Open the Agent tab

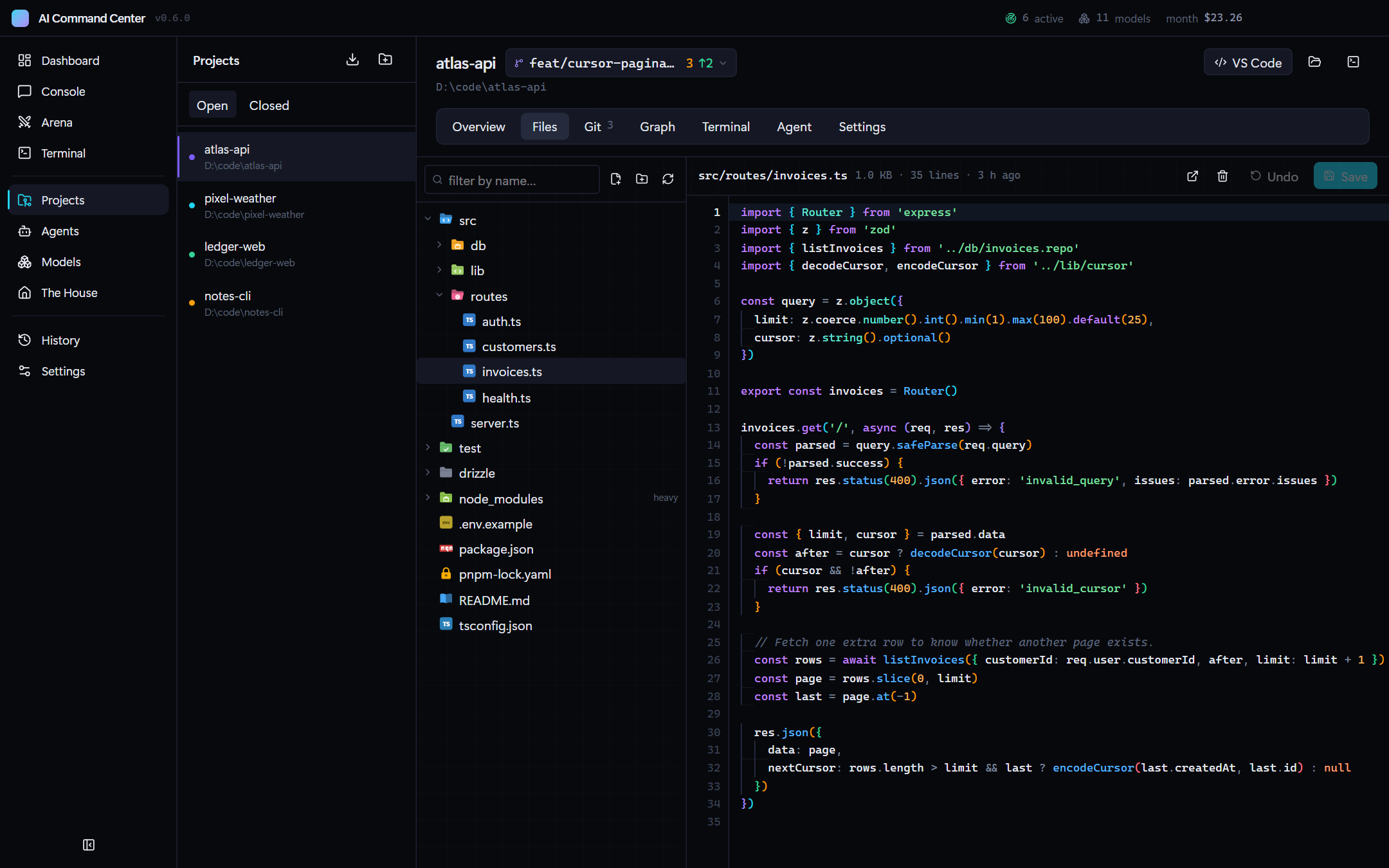tap(794, 127)
